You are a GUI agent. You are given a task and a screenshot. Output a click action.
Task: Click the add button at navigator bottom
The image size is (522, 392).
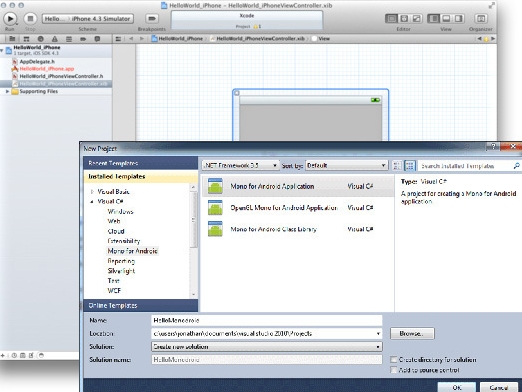[3, 355]
